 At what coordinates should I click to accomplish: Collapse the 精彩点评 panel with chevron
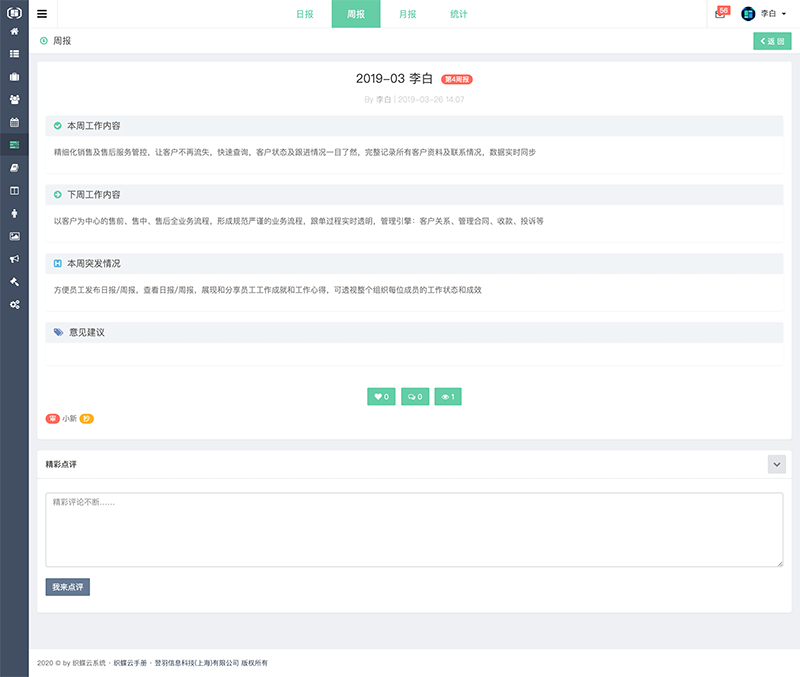(x=776, y=464)
